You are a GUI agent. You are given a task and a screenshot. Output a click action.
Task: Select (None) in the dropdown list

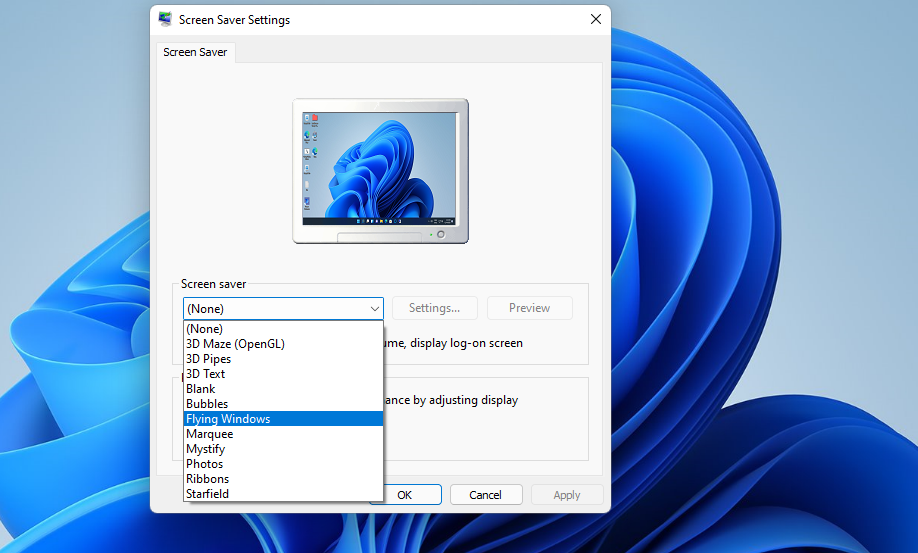pyautogui.click(x=283, y=329)
